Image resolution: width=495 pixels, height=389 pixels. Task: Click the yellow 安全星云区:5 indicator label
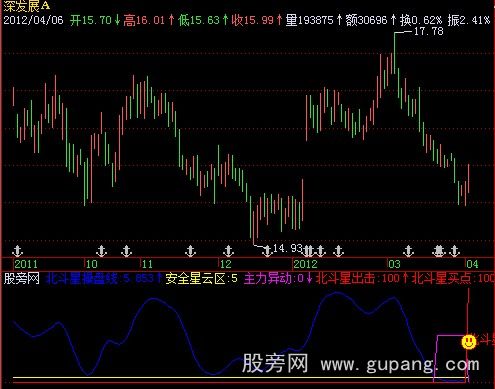[202, 278]
